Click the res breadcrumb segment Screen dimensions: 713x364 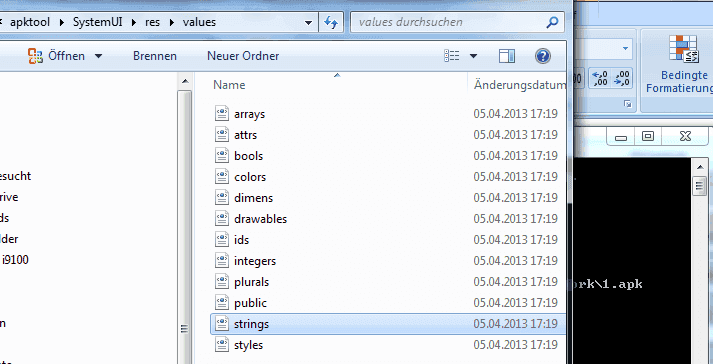coord(152,22)
